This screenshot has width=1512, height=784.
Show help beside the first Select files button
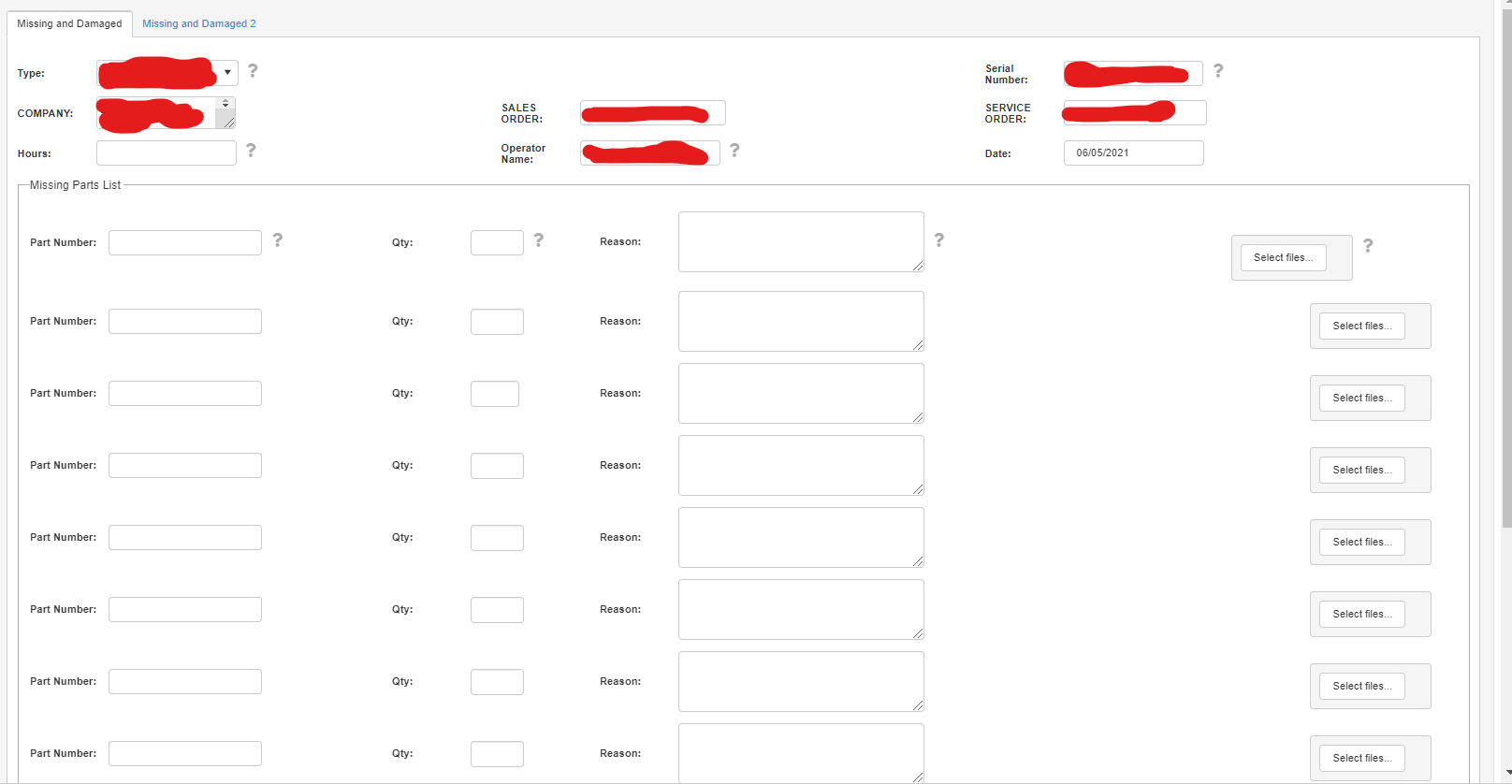click(1368, 246)
